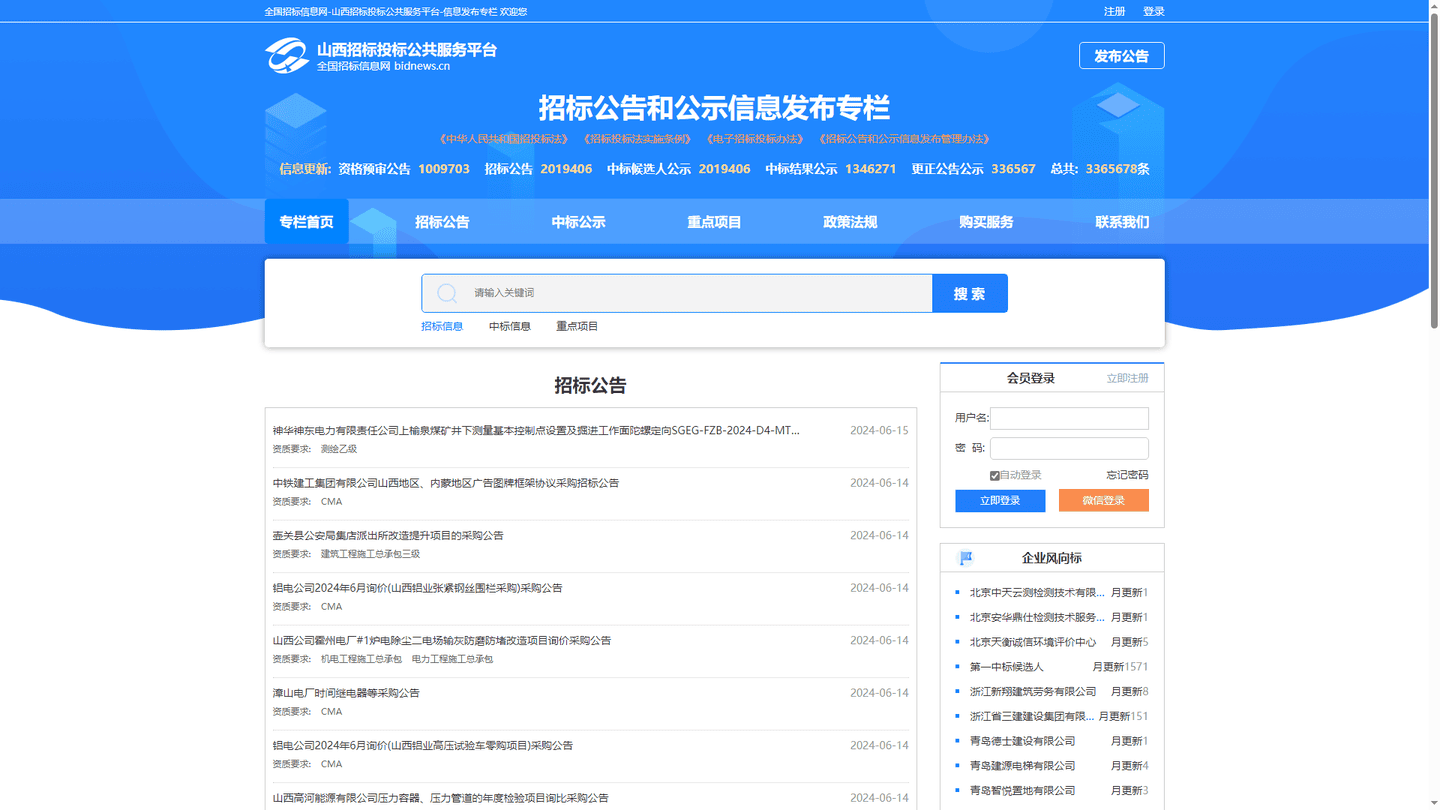Viewport: 1440px width, 810px height.
Task: Open the 购买服务 tab
Action: (x=986, y=221)
